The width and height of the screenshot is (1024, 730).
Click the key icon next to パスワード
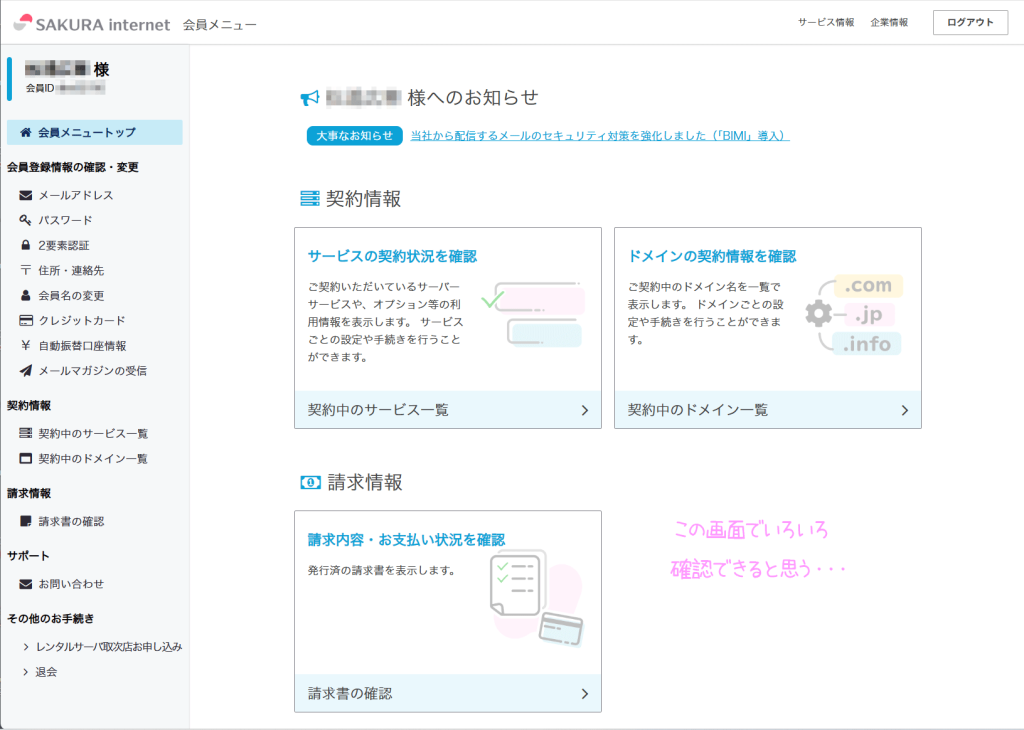[x=26, y=220]
